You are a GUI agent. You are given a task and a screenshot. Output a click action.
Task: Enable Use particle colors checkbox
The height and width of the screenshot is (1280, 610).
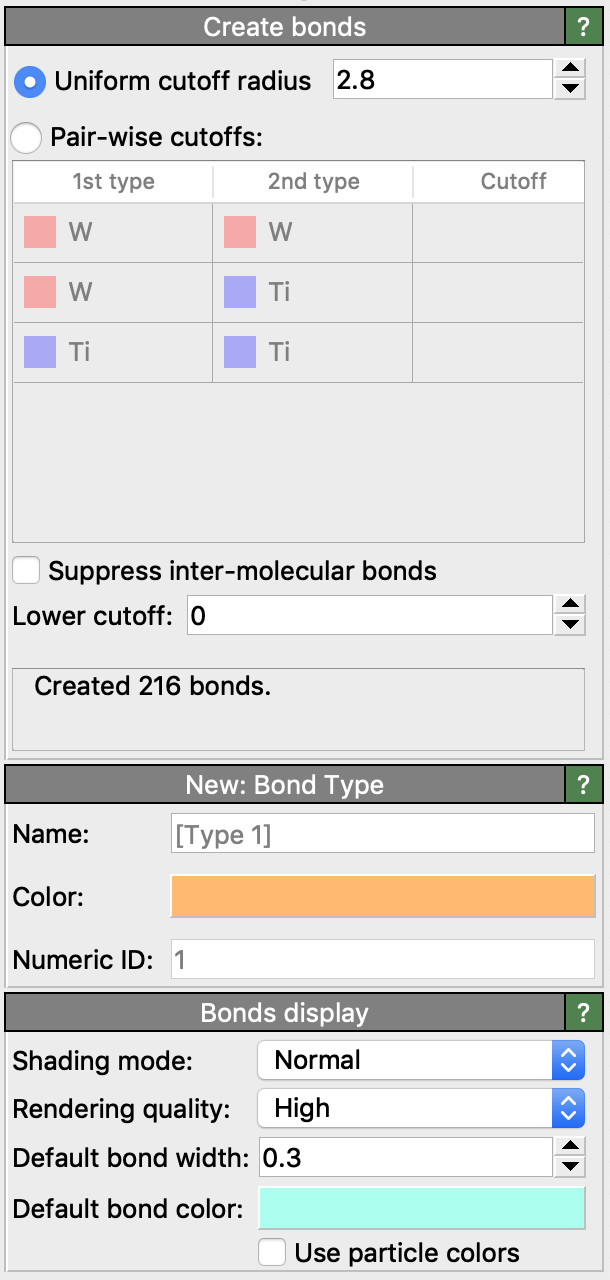click(x=272, y=1253)
